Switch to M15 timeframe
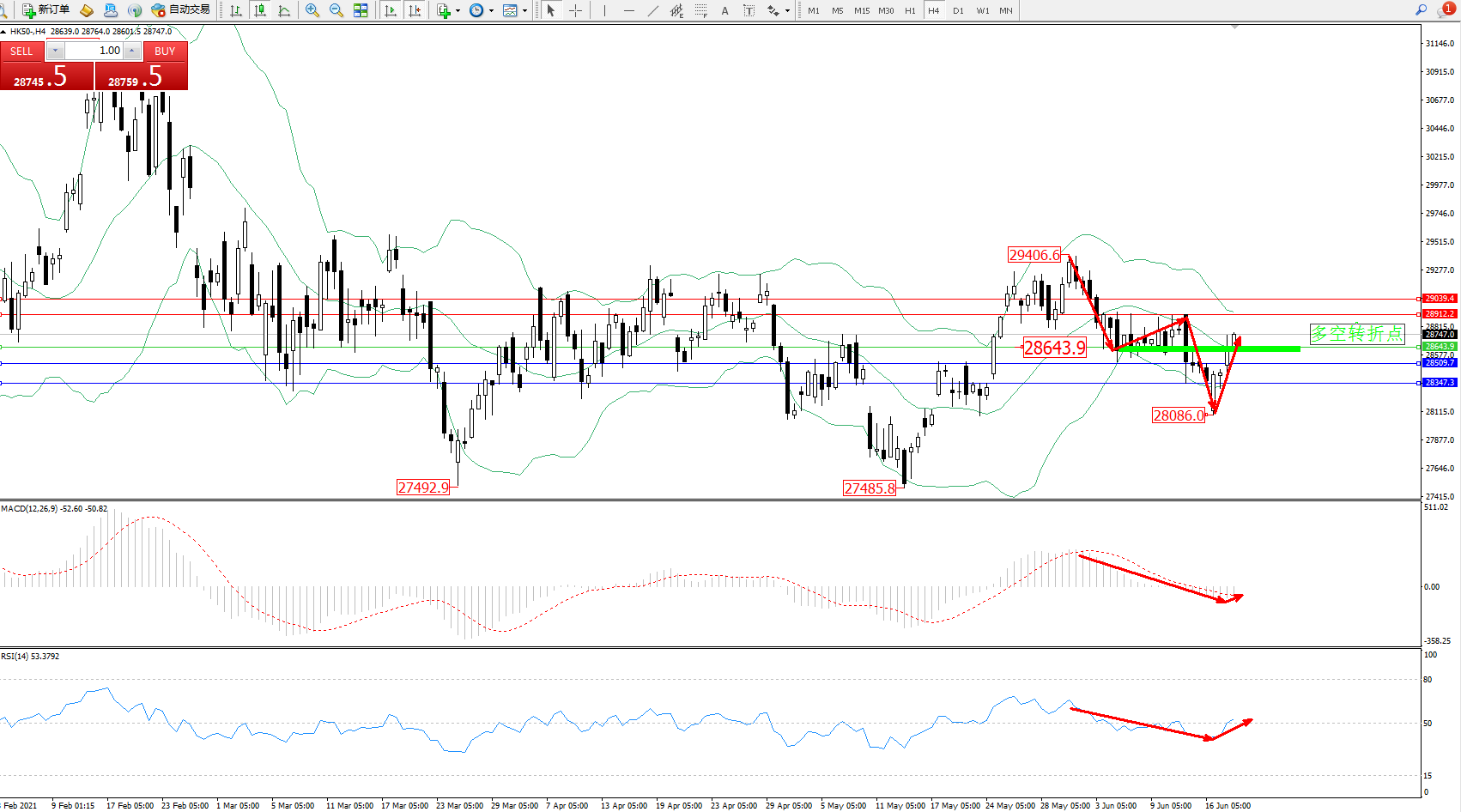 (x=861, y=10)
